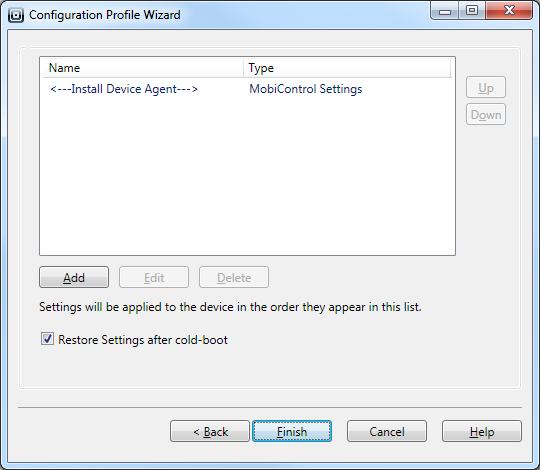Go back with the Back button
Viewport: 540px width, 470px height.
(x=210, y=431)
